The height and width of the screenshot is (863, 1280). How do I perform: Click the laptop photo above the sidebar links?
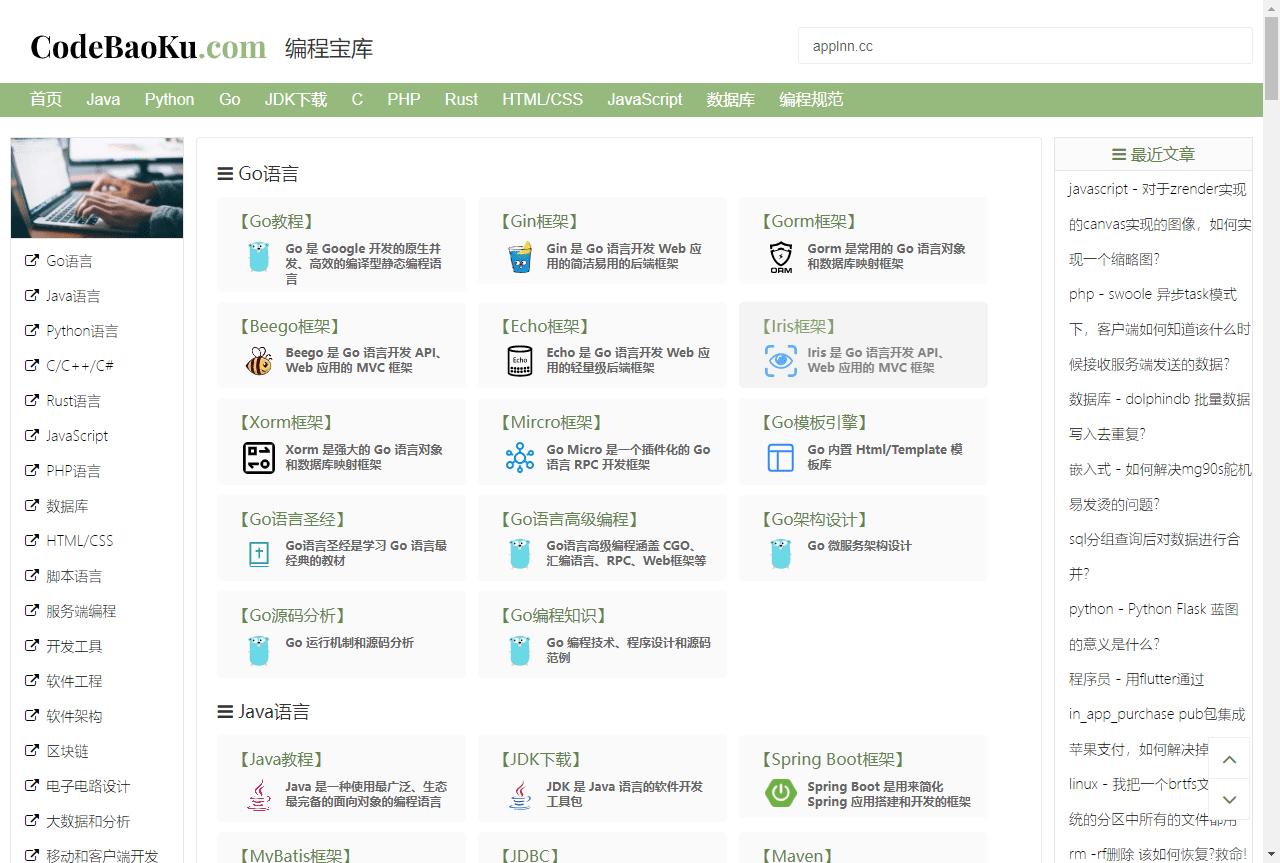[96, 187]
